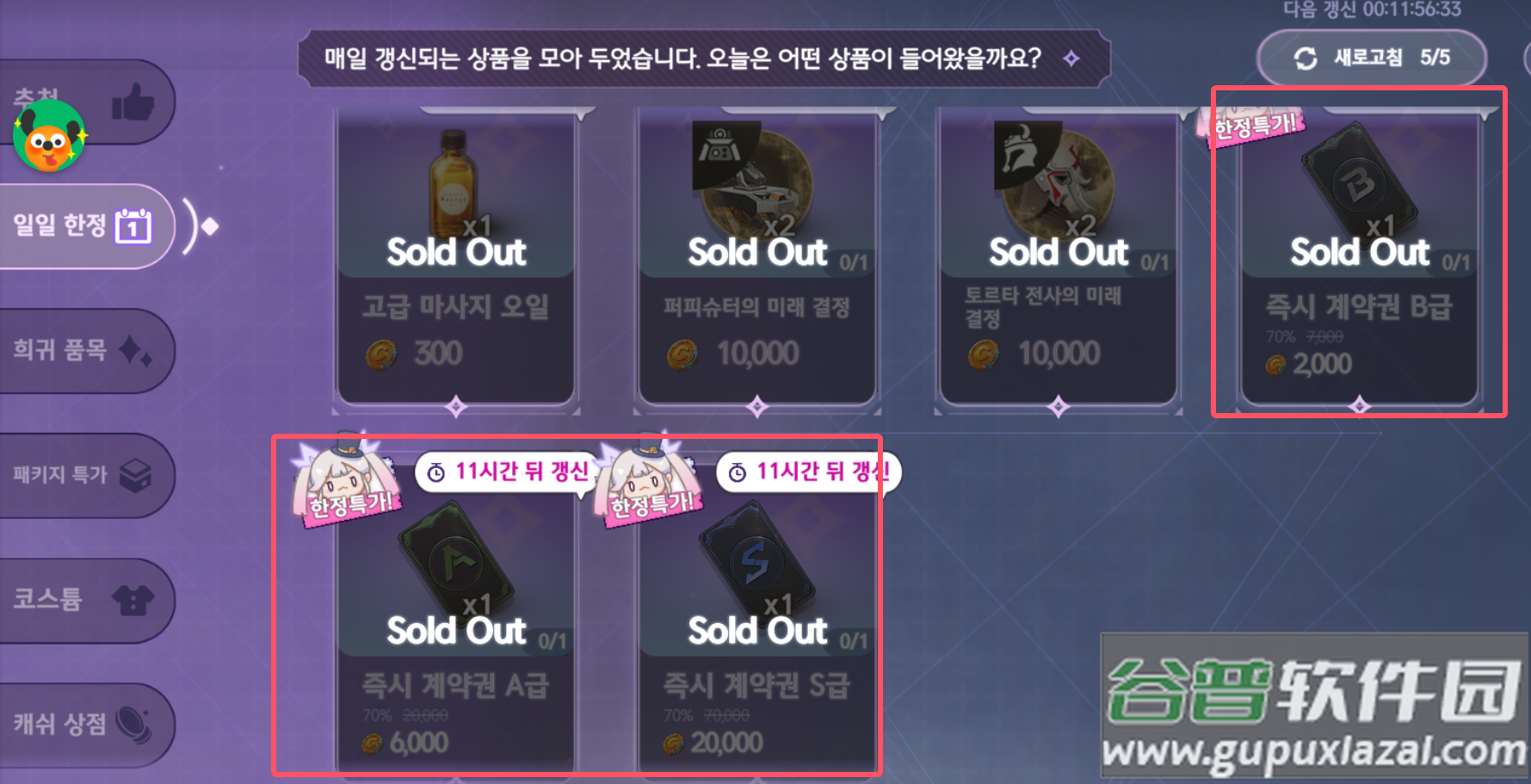The image size is (1531, 784).
Task: Click the box icon on 패키지 특가
Action: (135, 475)
